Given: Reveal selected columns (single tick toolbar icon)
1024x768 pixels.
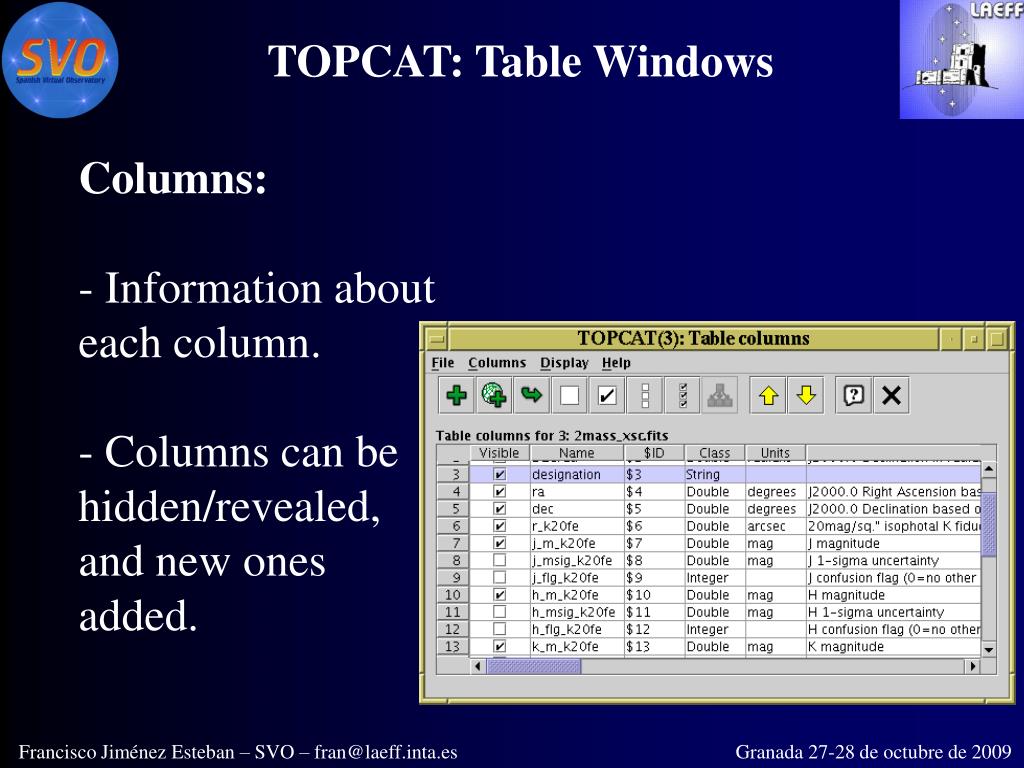Looking at the screenshot, I should coord(607,395).
